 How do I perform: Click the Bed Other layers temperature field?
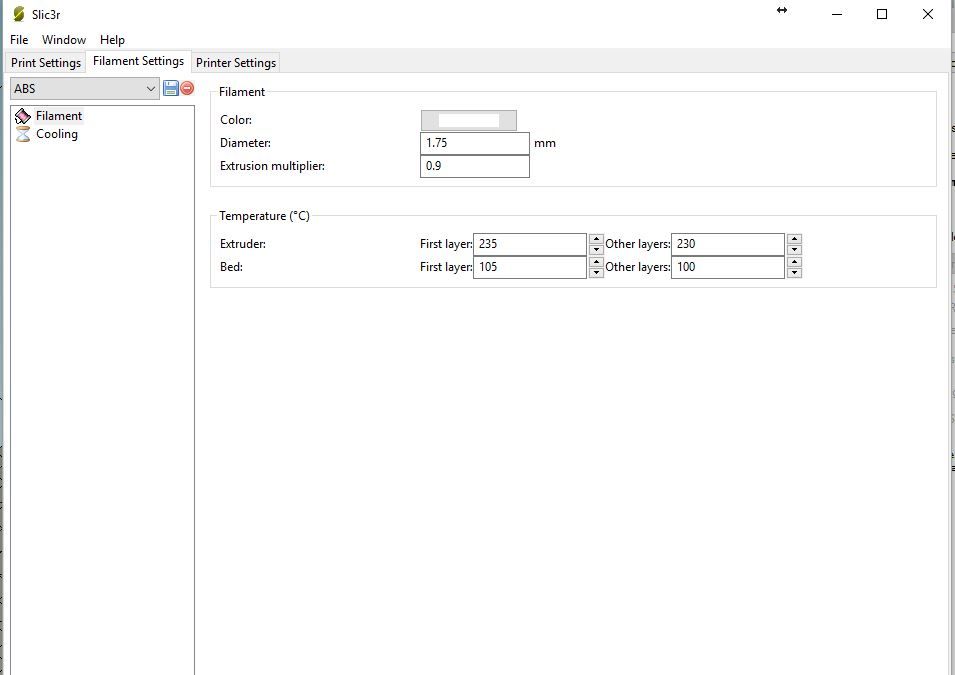tap(727, 267)
